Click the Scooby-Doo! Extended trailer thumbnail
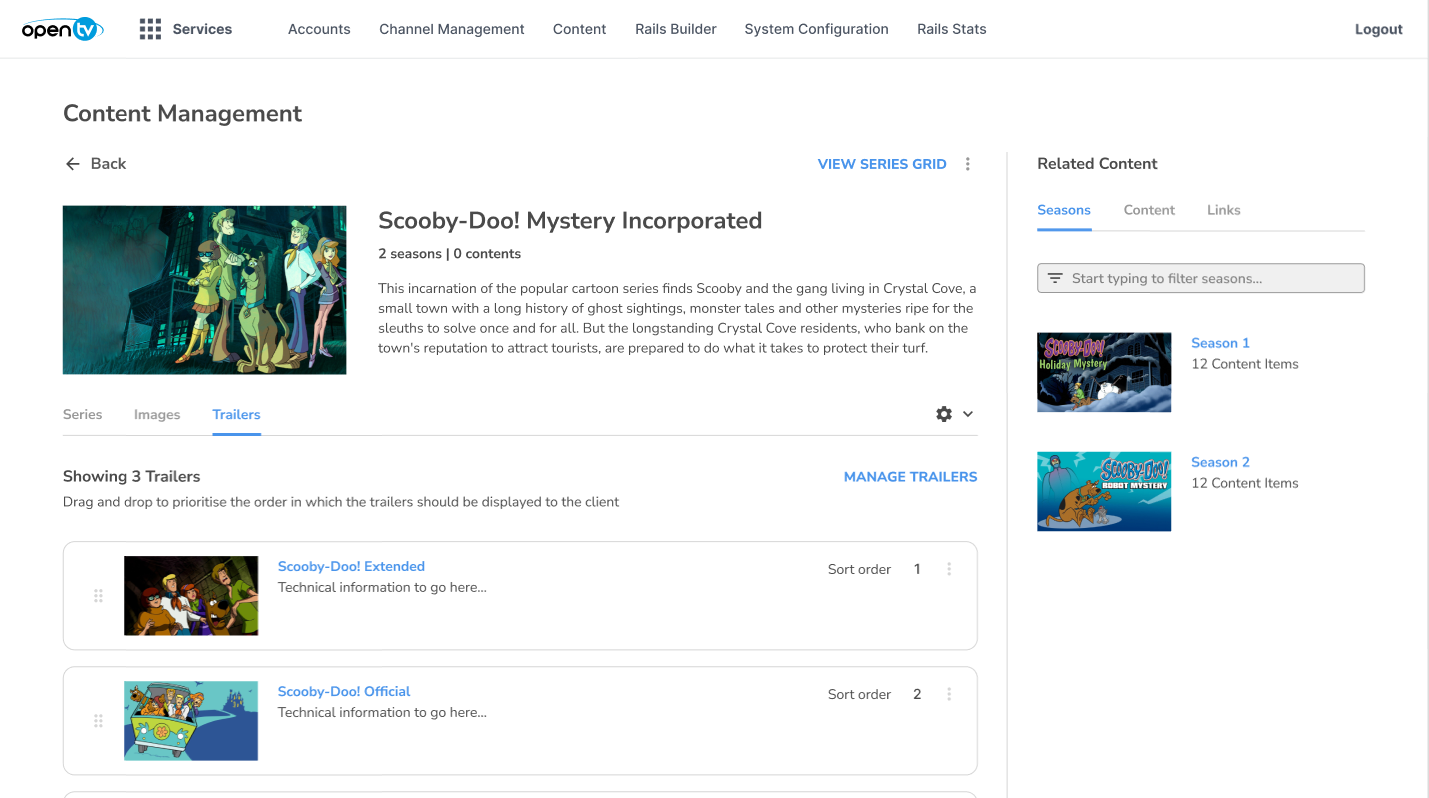The image size is (1429, 798). [x=191, y=596]
